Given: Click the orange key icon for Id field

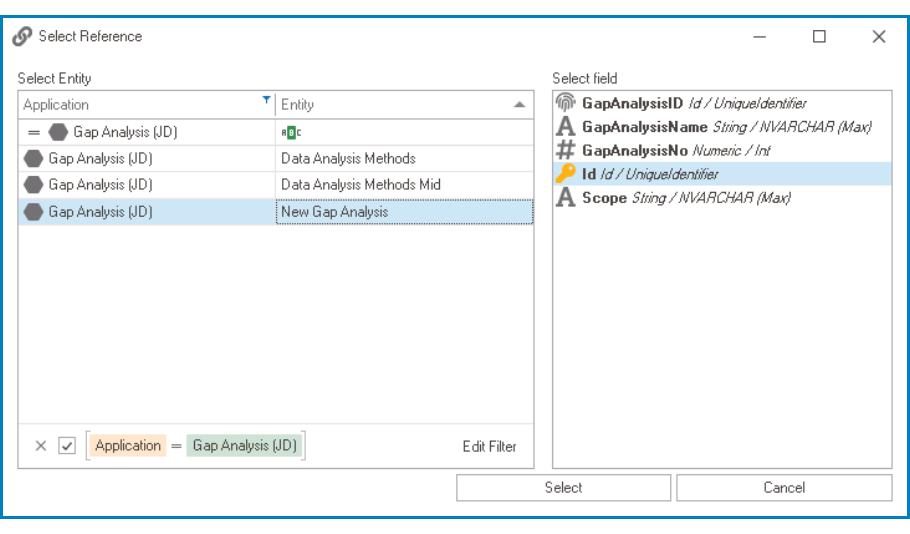Looking at the screenshot, I should [x=565, y=174].
